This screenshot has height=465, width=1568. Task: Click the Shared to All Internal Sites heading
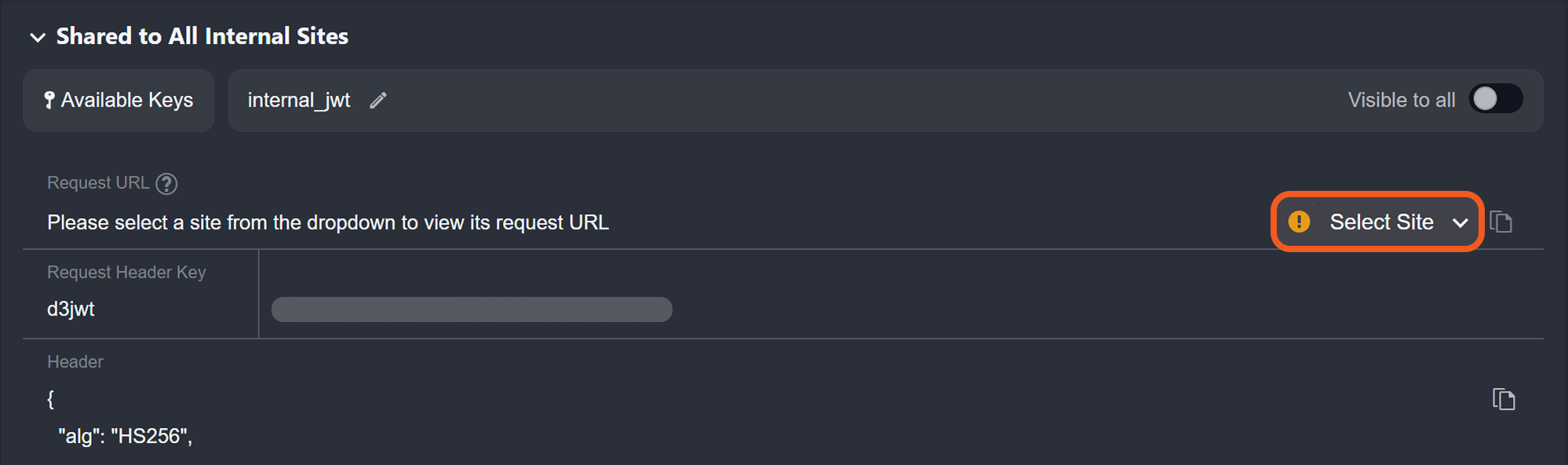click(x=202, y=36)
